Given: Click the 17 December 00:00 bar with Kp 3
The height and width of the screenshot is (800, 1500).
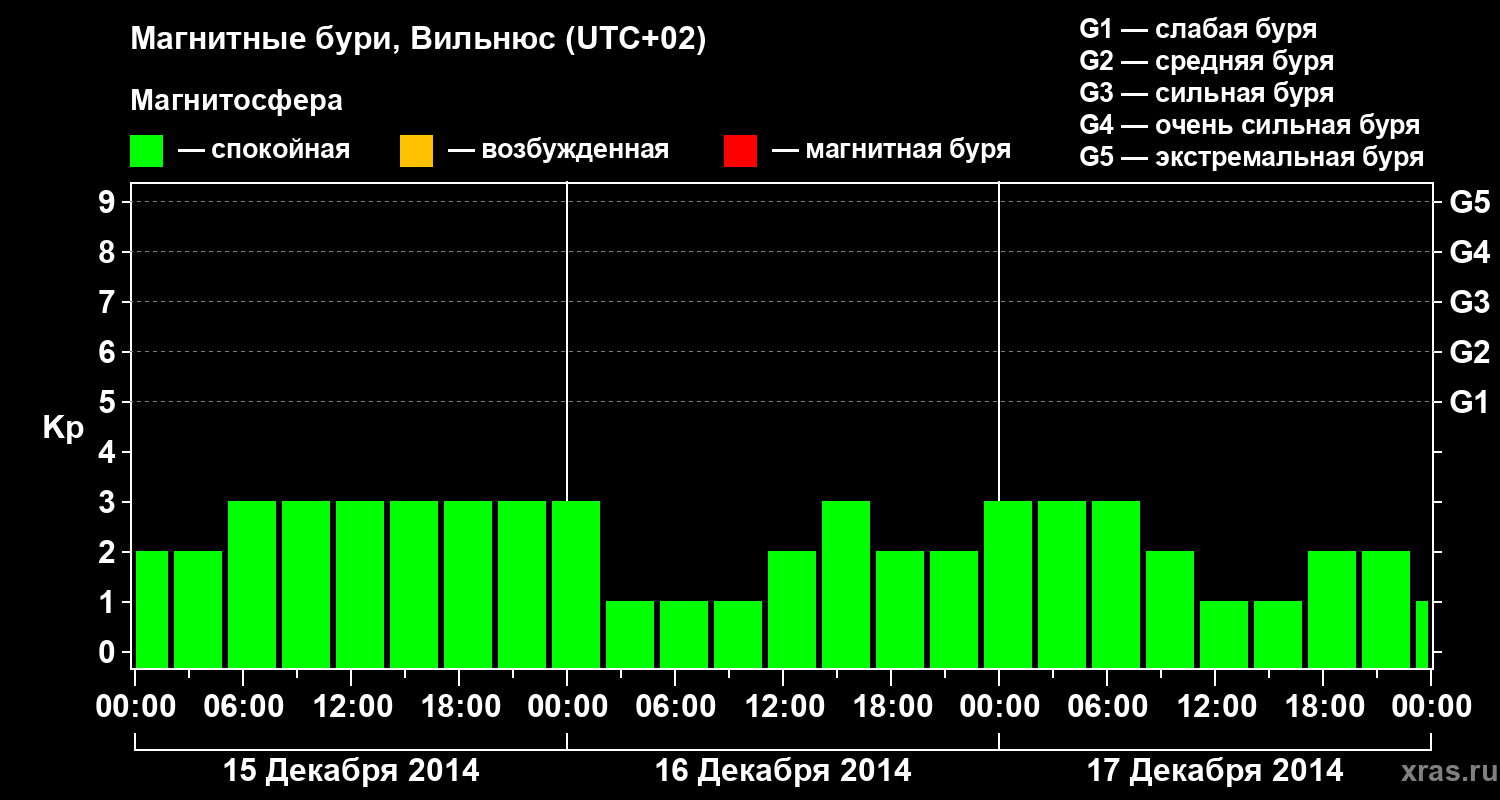Looking at the screenshot, I should click(1008, 584).
